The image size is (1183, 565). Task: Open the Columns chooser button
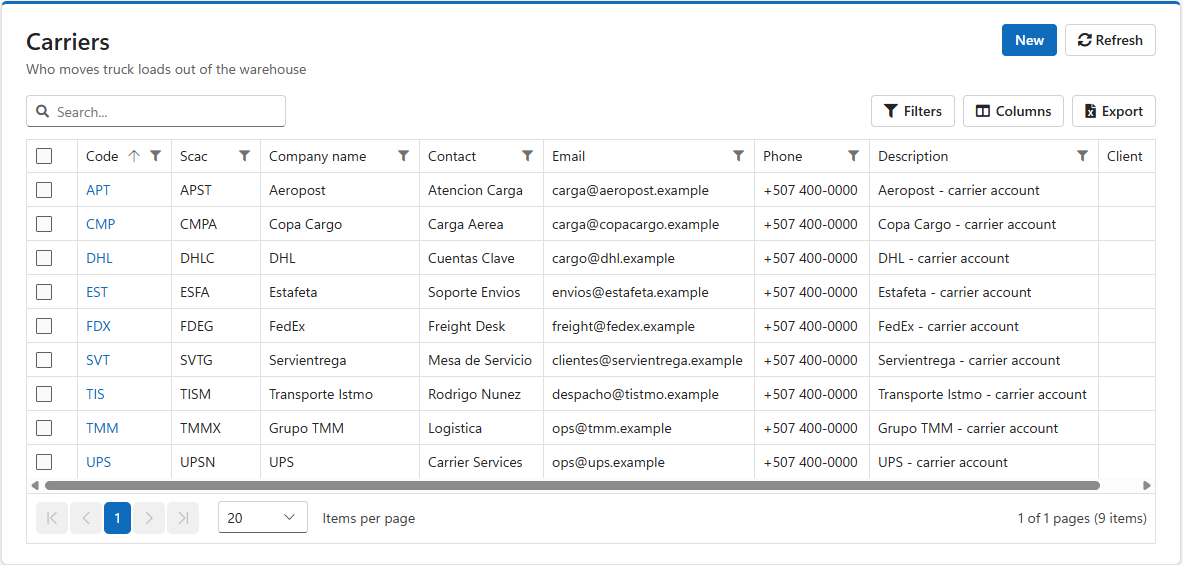pyautogui.click(x=1013, y=111)
